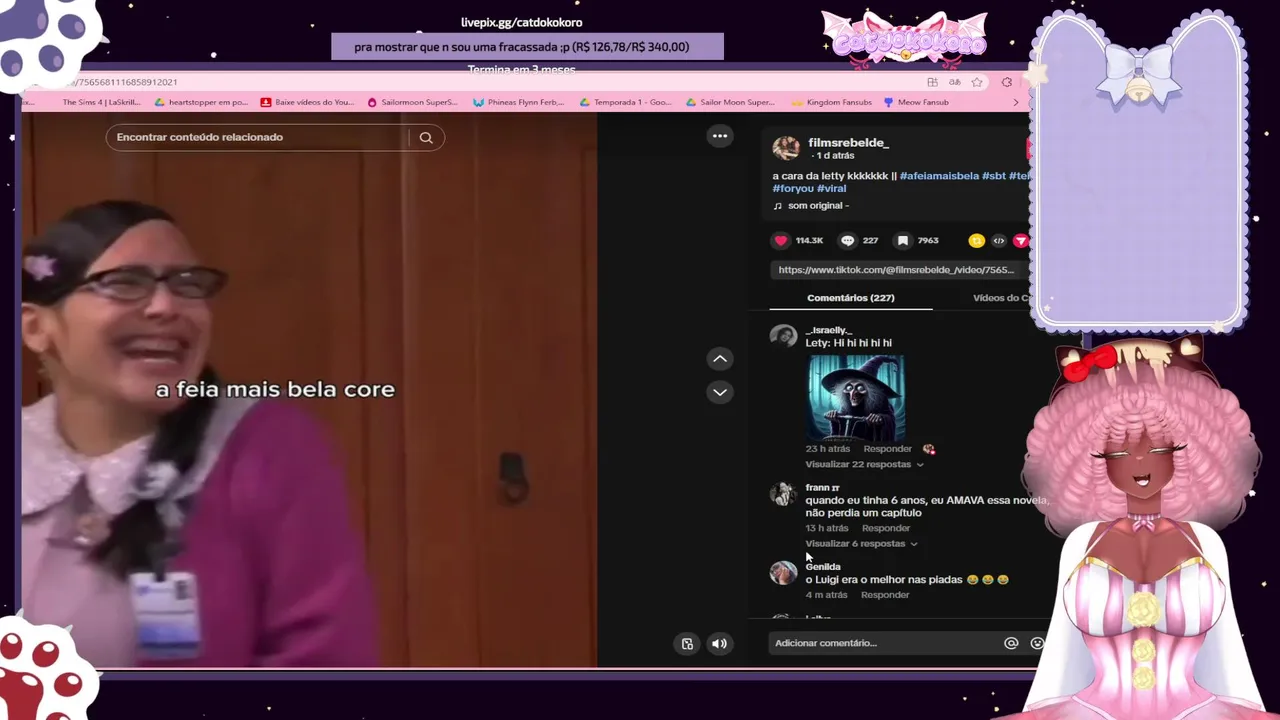Screen dimensions: 1280x720
Task: Go to previous video with up arrow
Action: 720,359
